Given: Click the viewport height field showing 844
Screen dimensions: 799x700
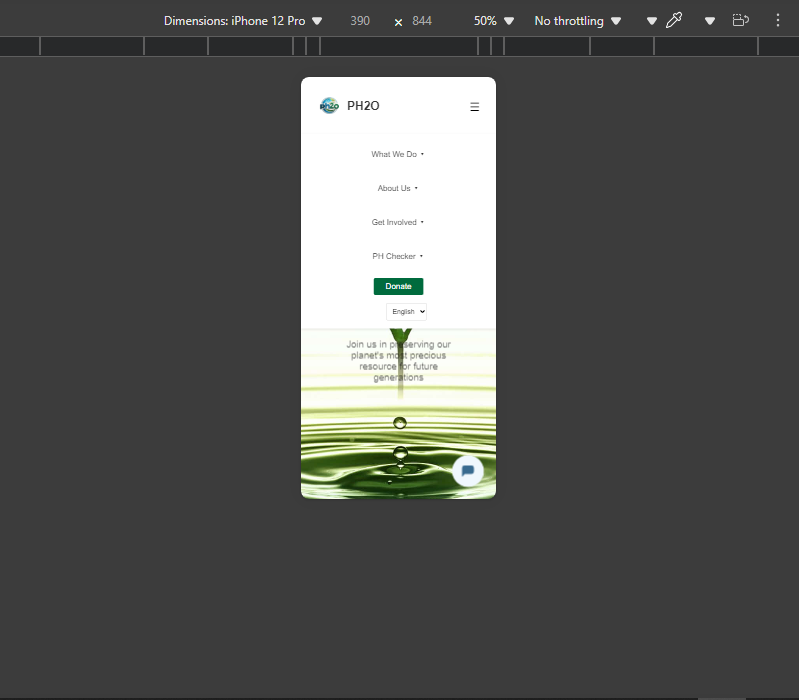Looking at the screenshot, I should click(x=422, y=20).
